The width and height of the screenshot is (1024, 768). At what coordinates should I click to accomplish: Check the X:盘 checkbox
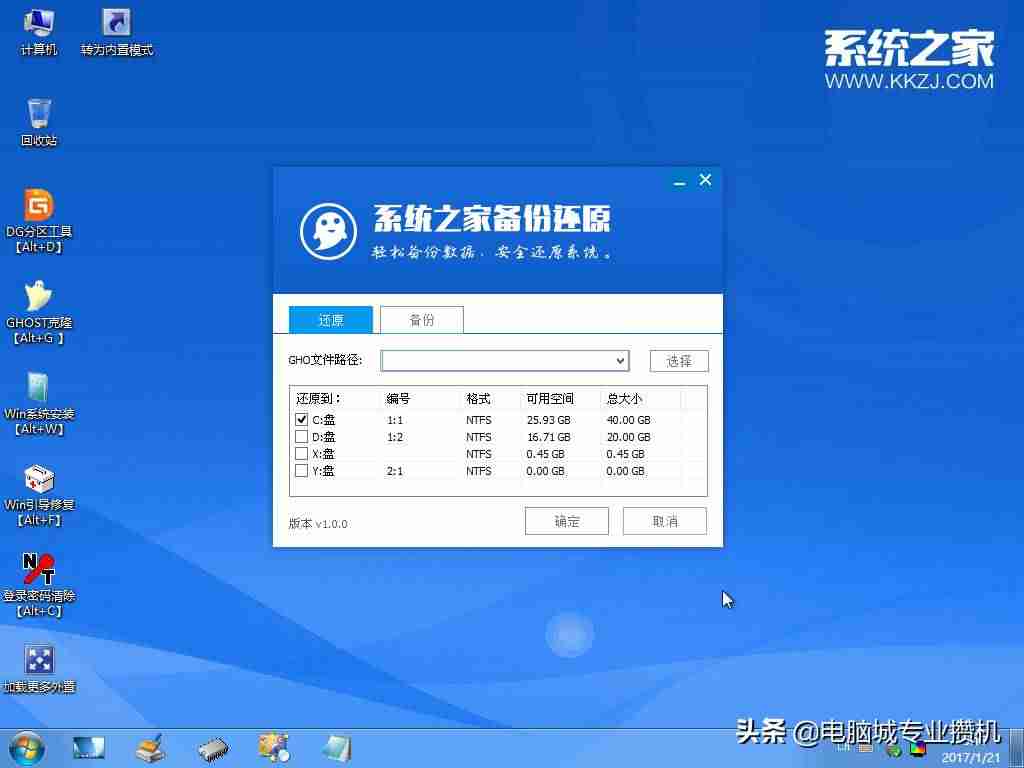(x=301, y=454)
